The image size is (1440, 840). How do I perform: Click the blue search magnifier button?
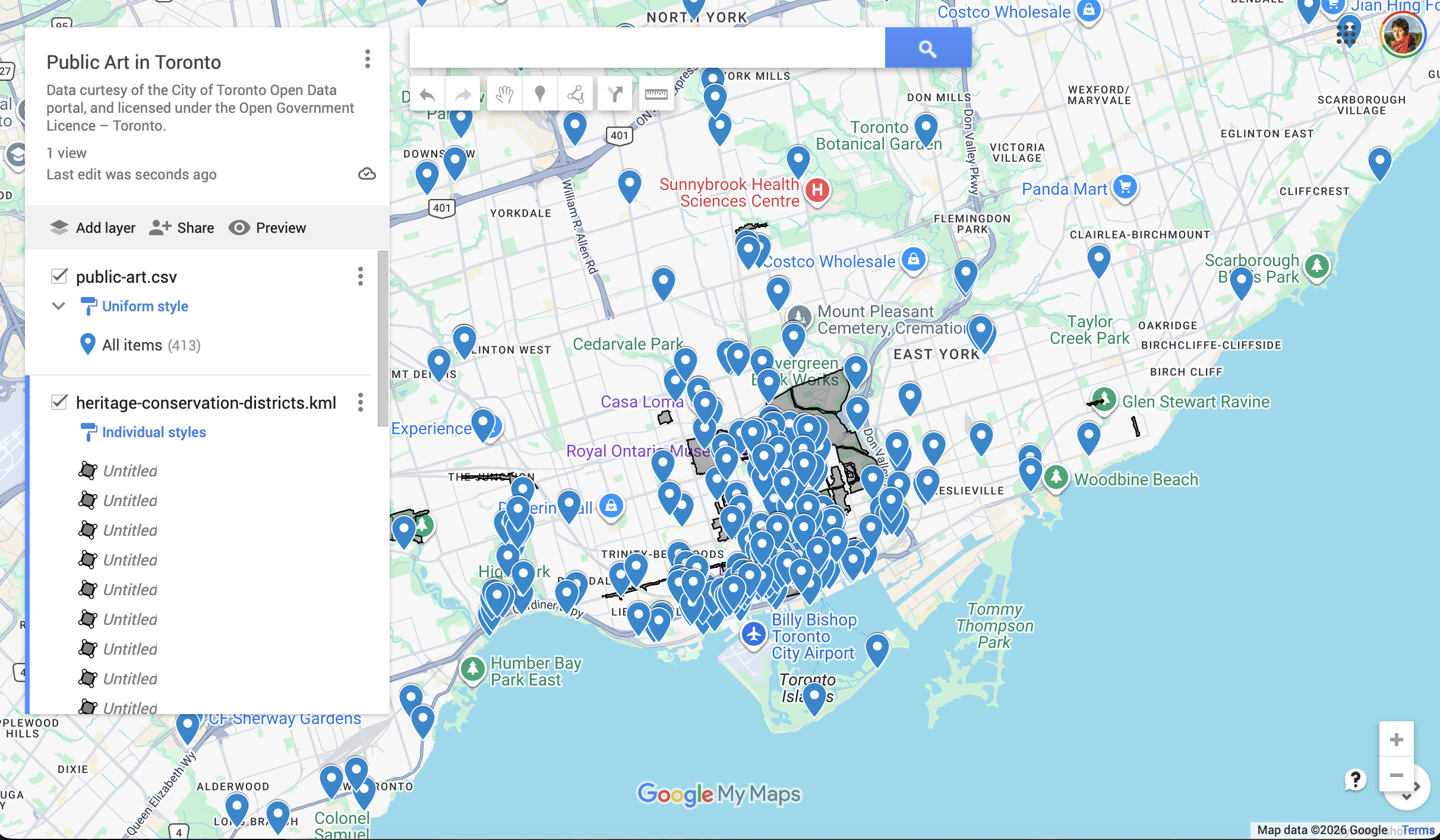pyautogui.click(x=927, y=48)
